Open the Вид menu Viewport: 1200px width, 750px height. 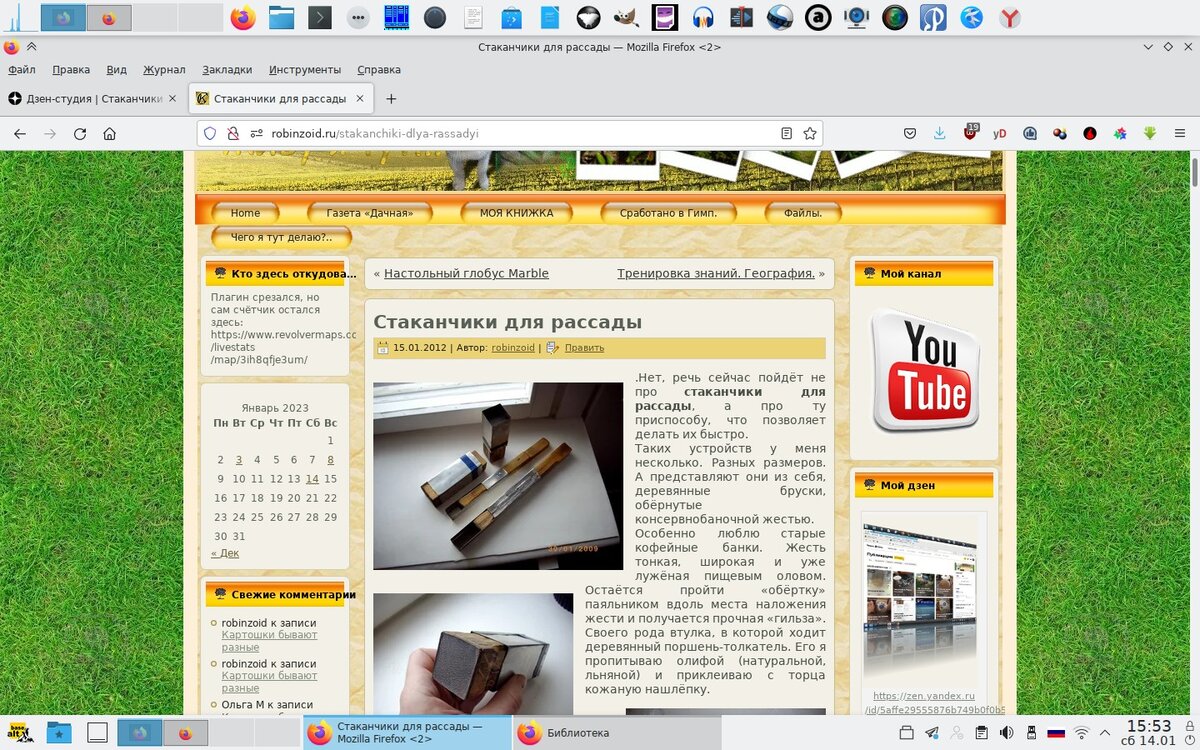[116, 70]
